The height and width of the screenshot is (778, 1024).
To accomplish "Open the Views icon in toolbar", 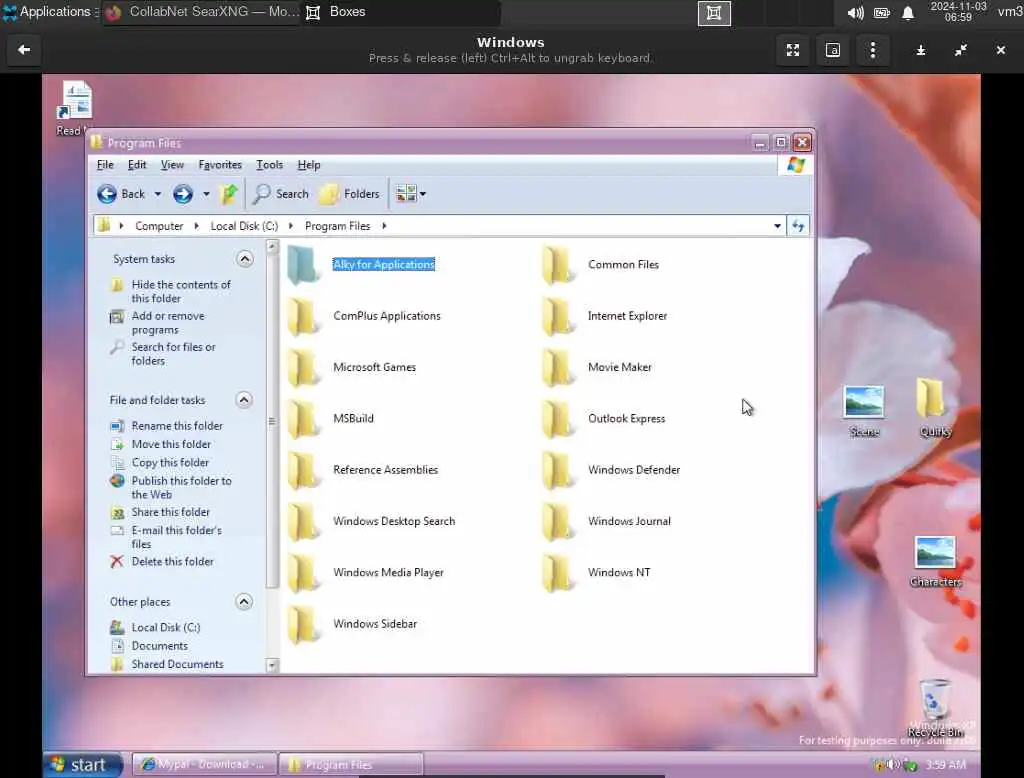I will tap(406, 193).
